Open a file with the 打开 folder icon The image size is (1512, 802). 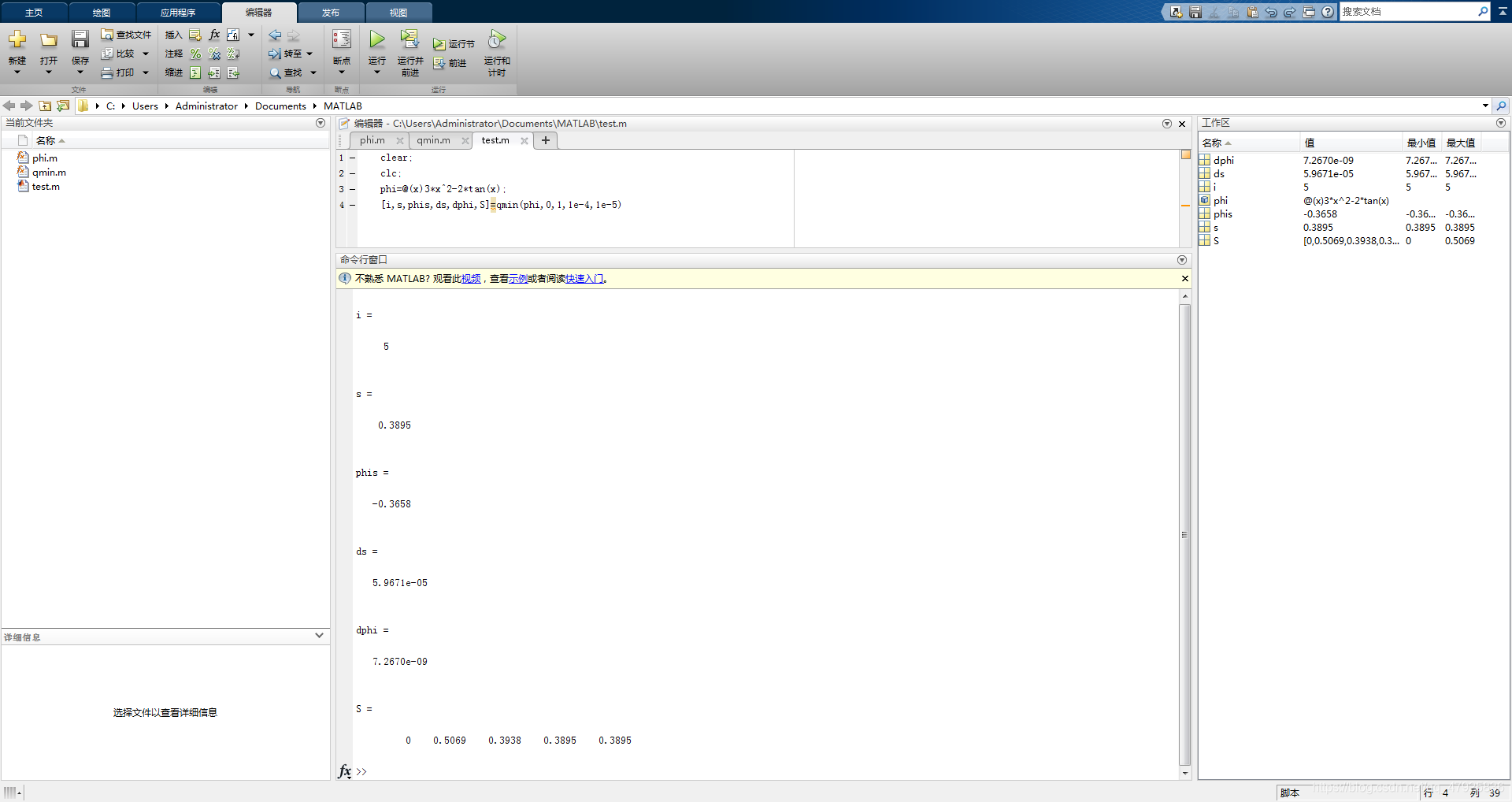pyautogui.click(x=49, y=40)
